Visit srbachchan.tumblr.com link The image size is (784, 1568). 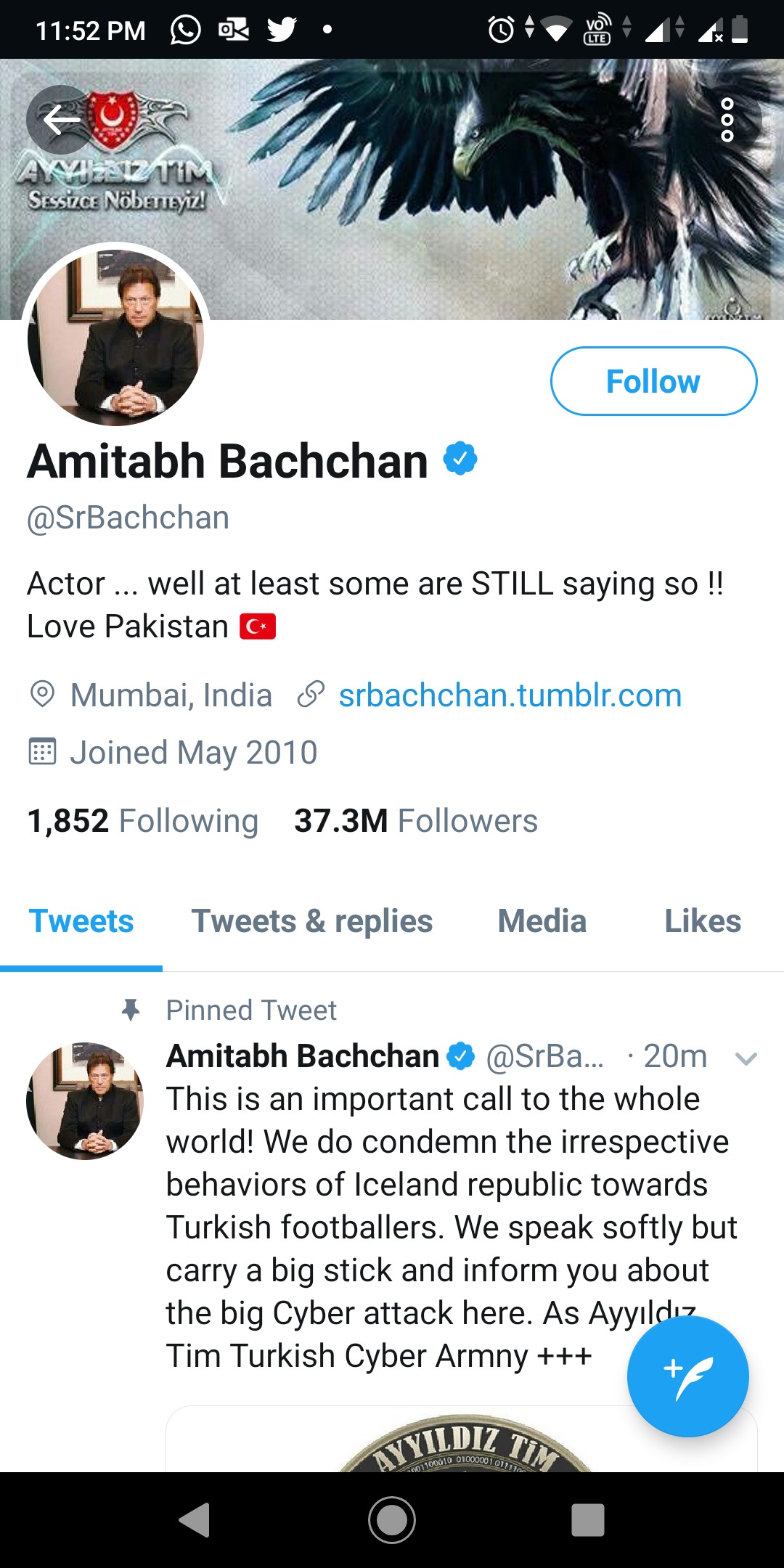click(x=510, y=695)
